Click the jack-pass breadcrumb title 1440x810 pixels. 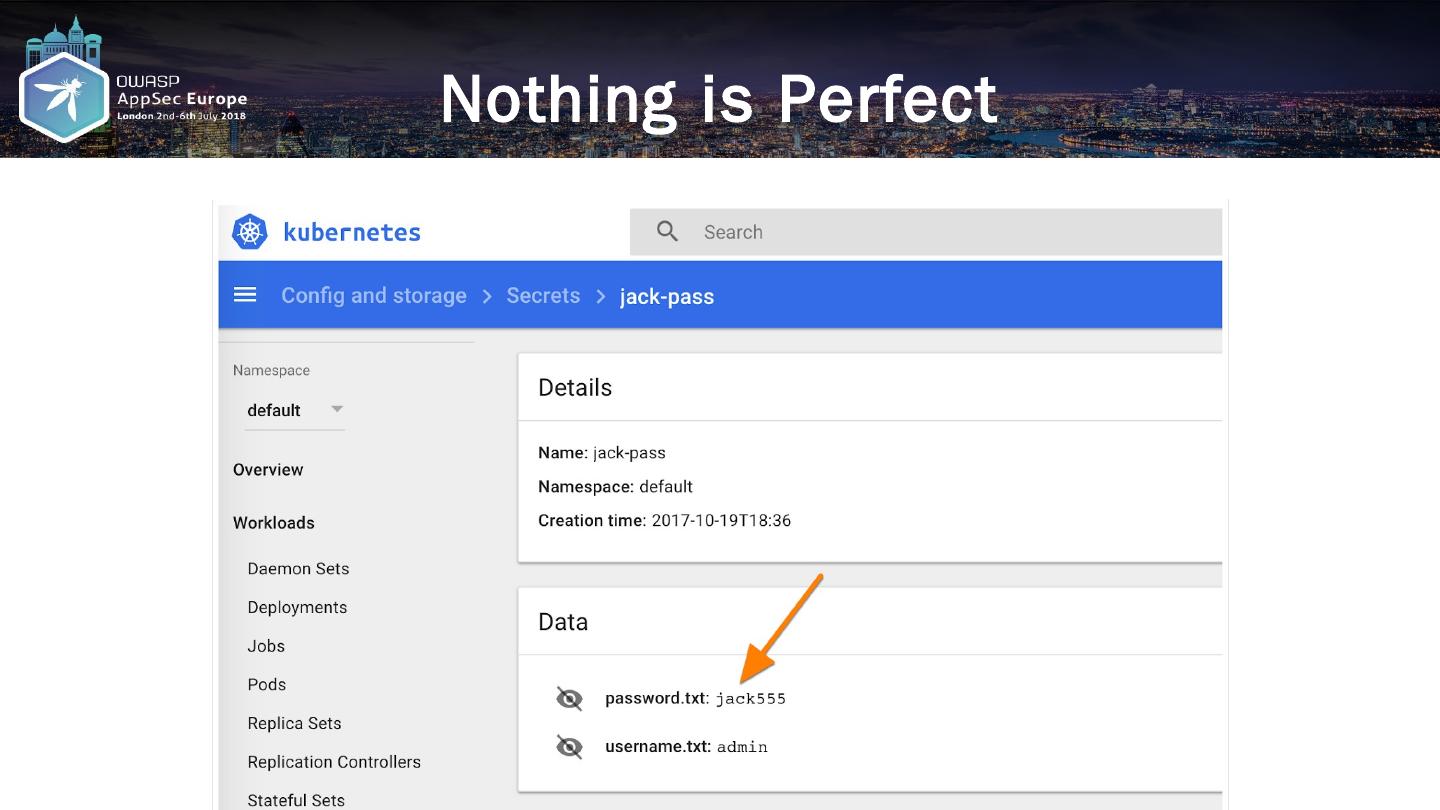coord(667,297)
